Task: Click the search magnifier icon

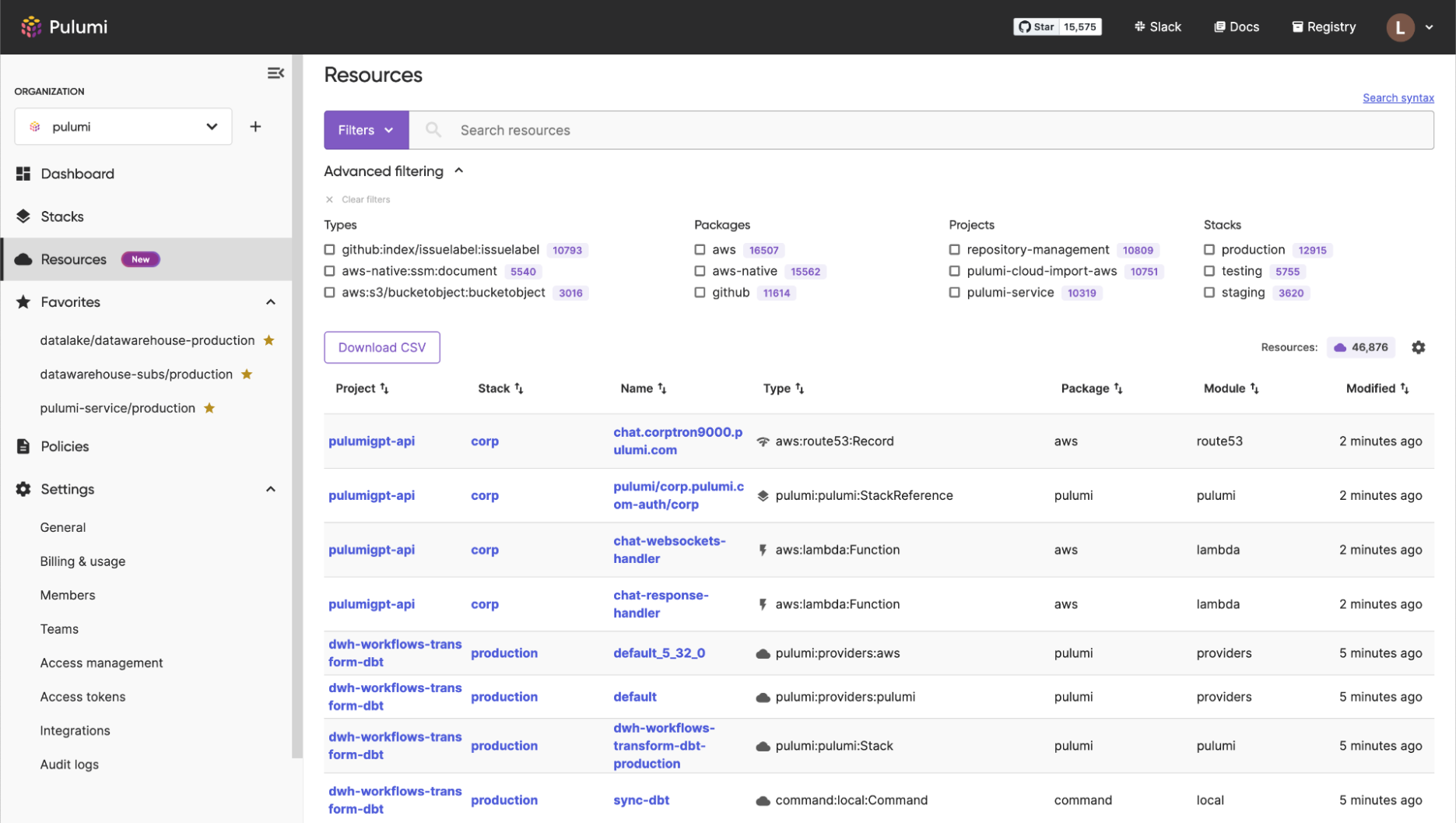Action: pyautogui.click(x=433, y=130)
